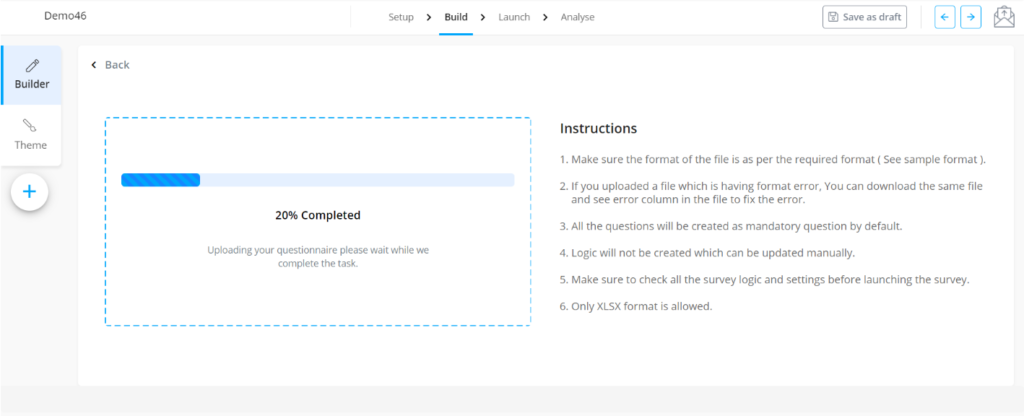Click the Save as draft button
Viewport: 1024px width, 416px height.
pyautogui.click(x=864, y=17)
